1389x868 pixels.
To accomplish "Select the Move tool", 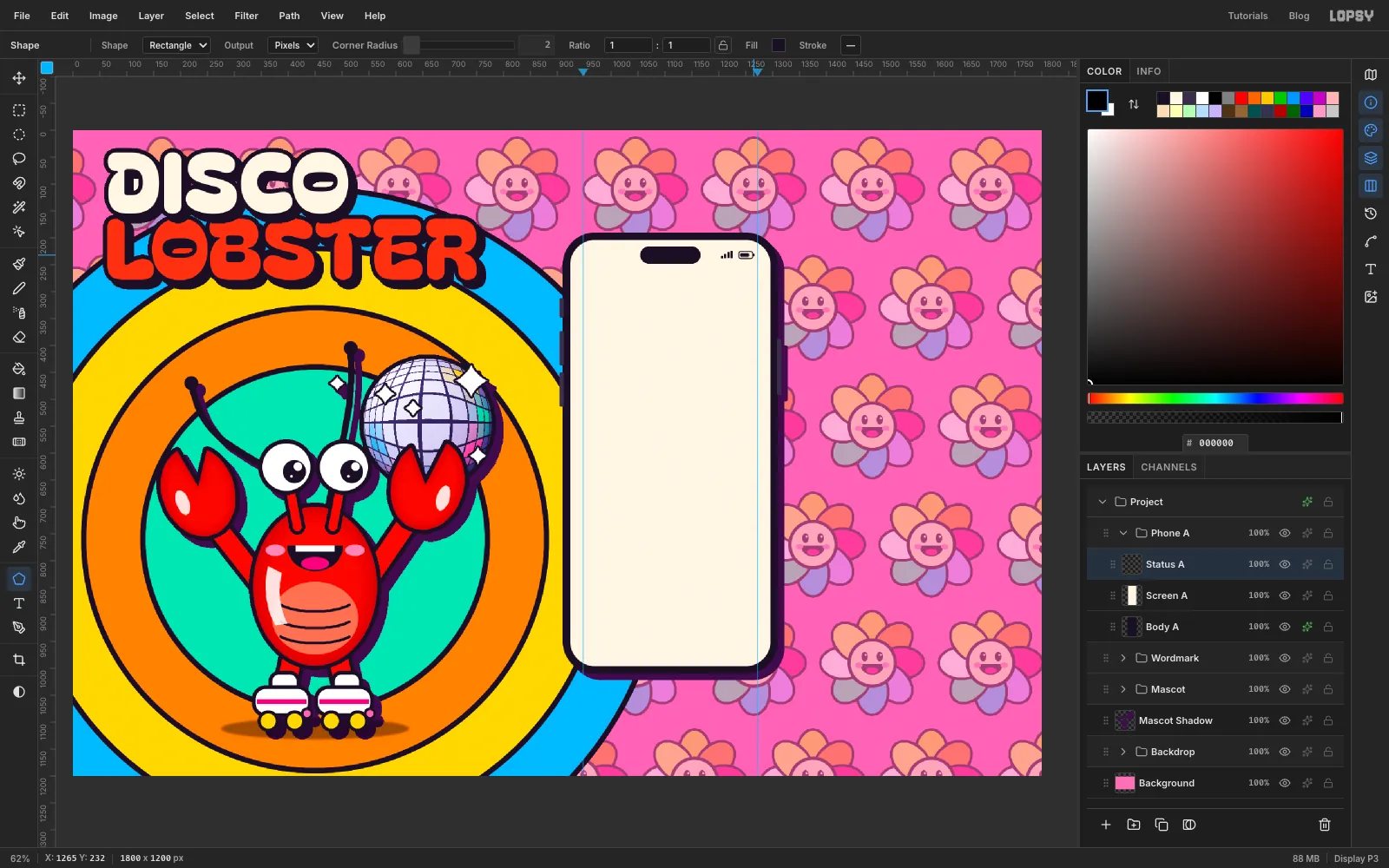I will click(x=19, y=78).
